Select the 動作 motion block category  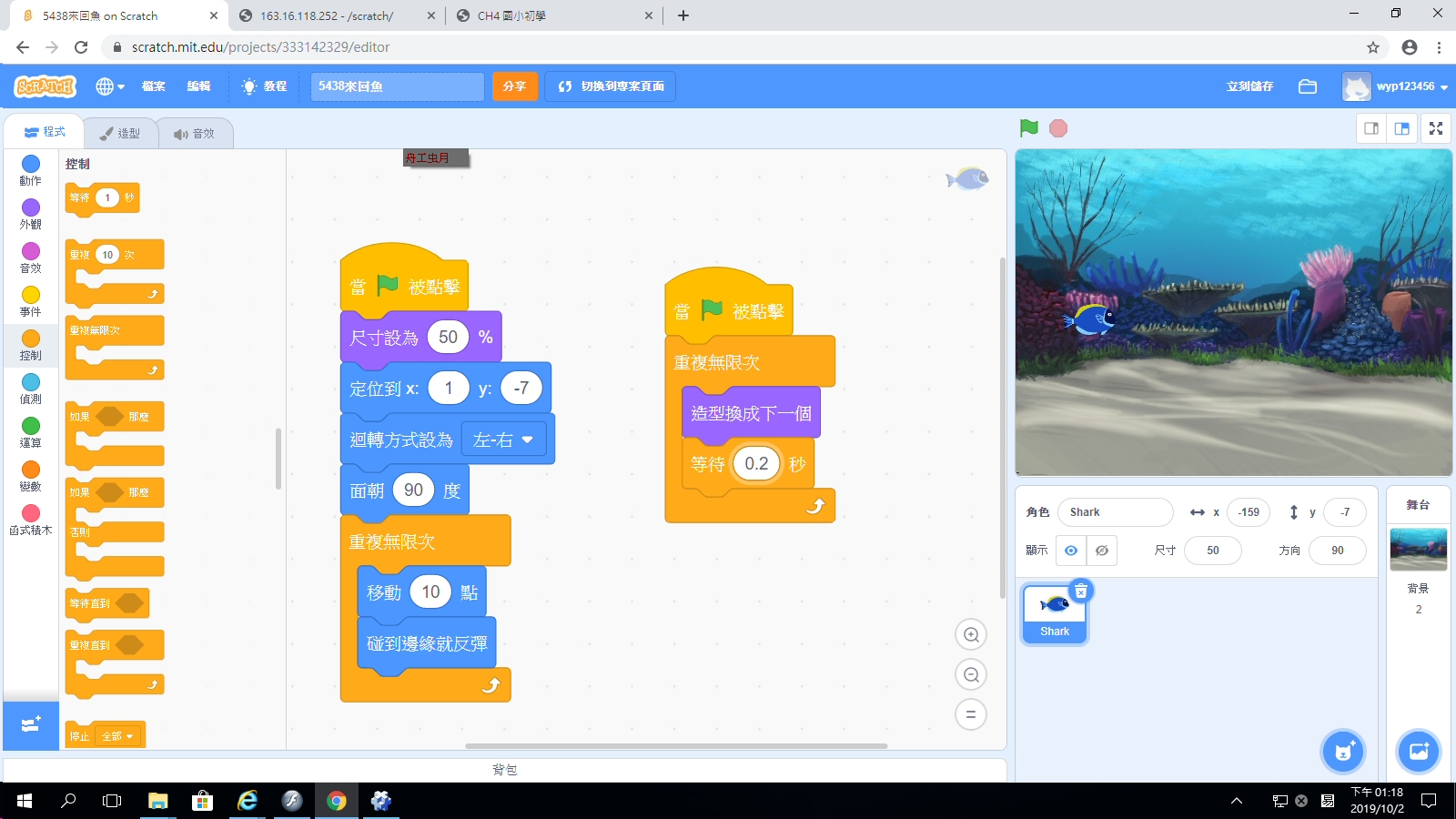[x=31, y=170]
